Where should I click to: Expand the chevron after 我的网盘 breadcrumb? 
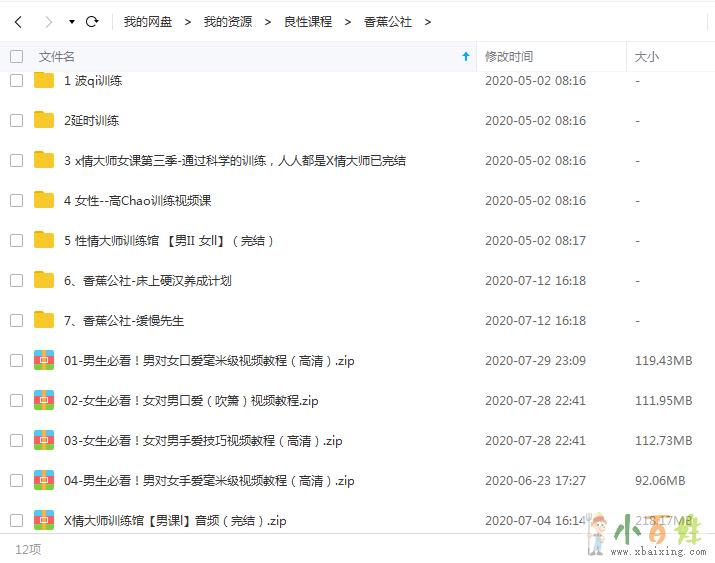tap(186, 21)
